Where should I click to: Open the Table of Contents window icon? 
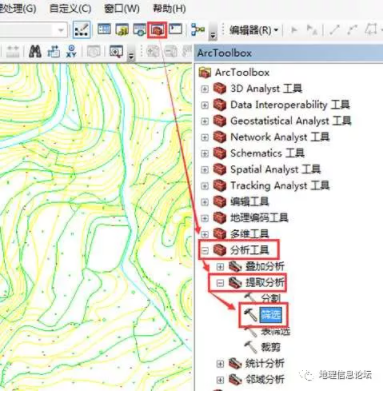pyautogui.click(x=104, y=29)
